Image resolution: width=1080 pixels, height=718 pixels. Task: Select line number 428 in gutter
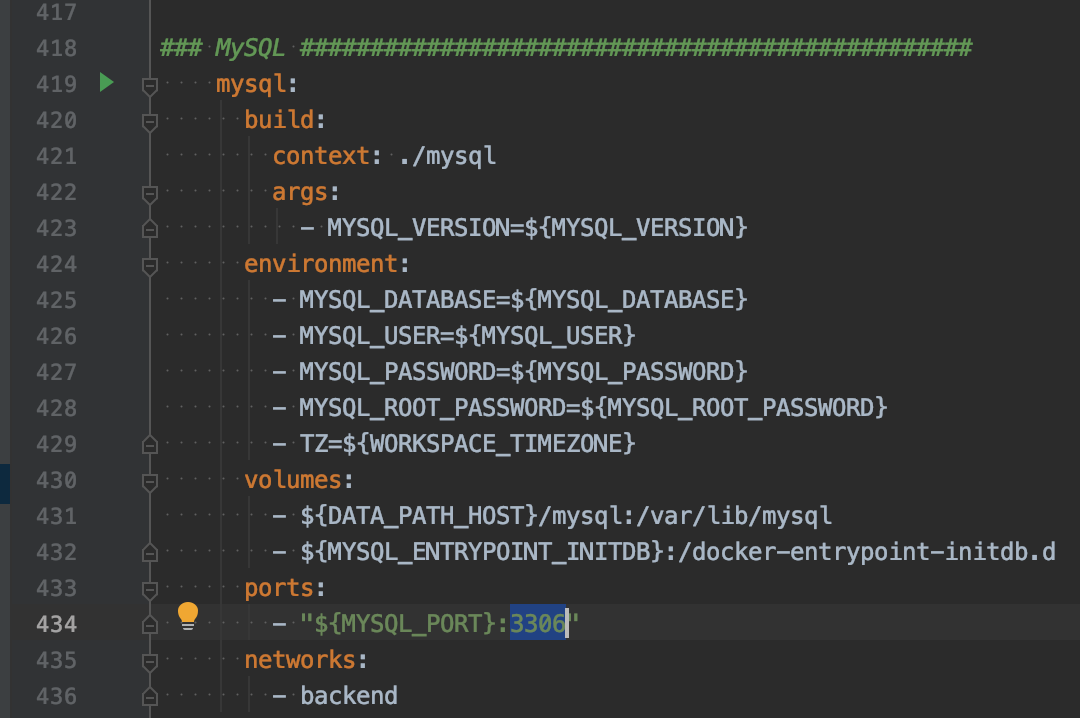56,408
